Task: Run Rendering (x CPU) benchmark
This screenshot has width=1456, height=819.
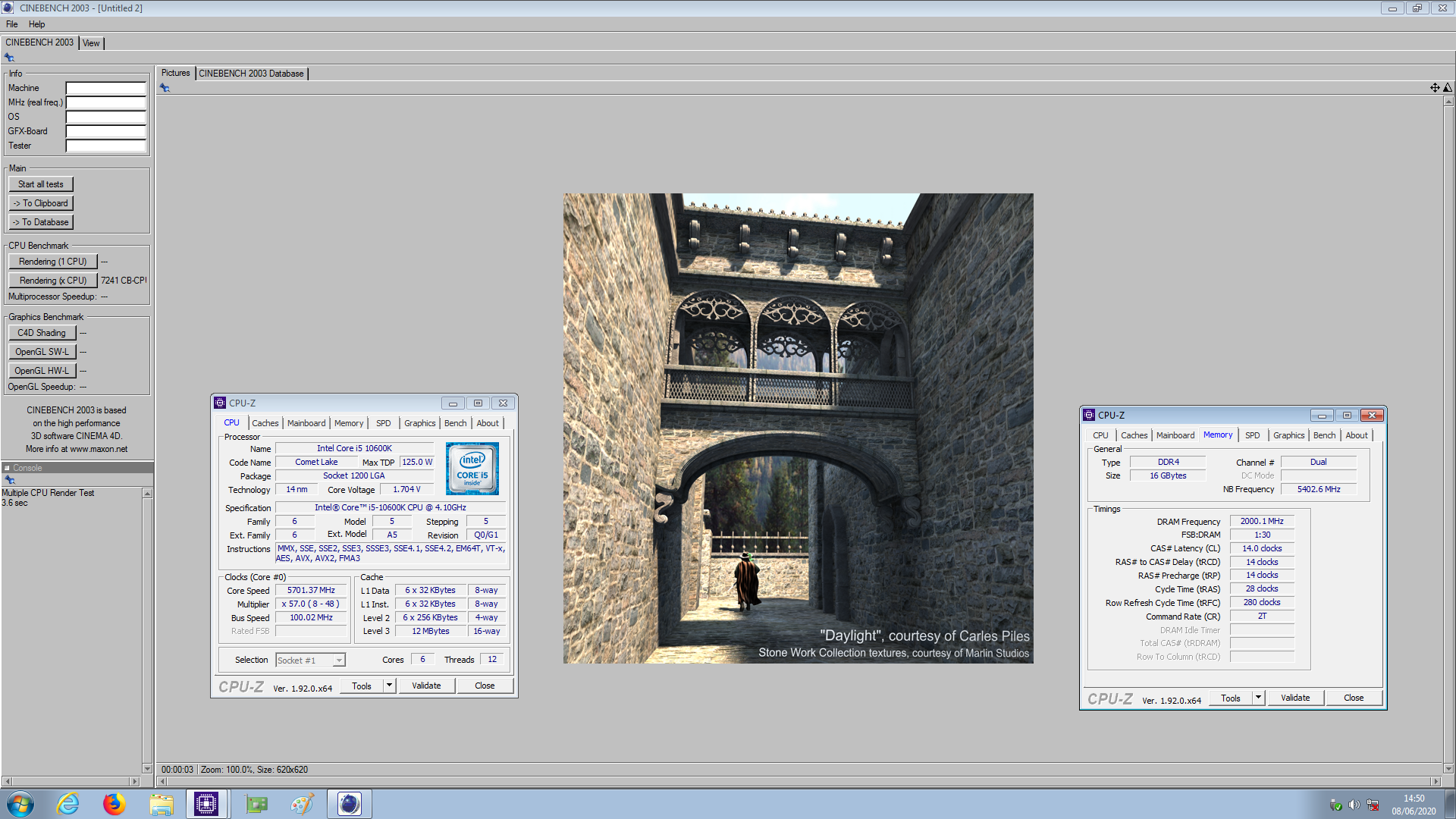Action: (x=53, y=281)
